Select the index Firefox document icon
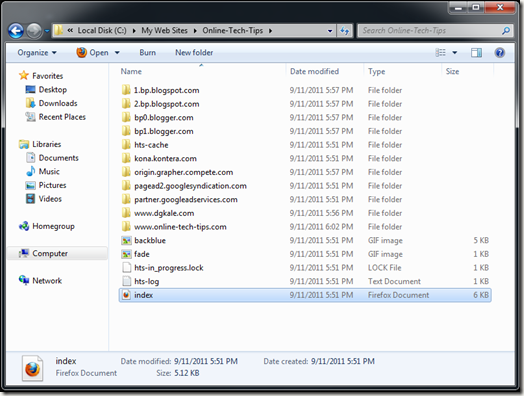This screenshot has width=524, height=396. pyautogui.click(x=126, y=295)
